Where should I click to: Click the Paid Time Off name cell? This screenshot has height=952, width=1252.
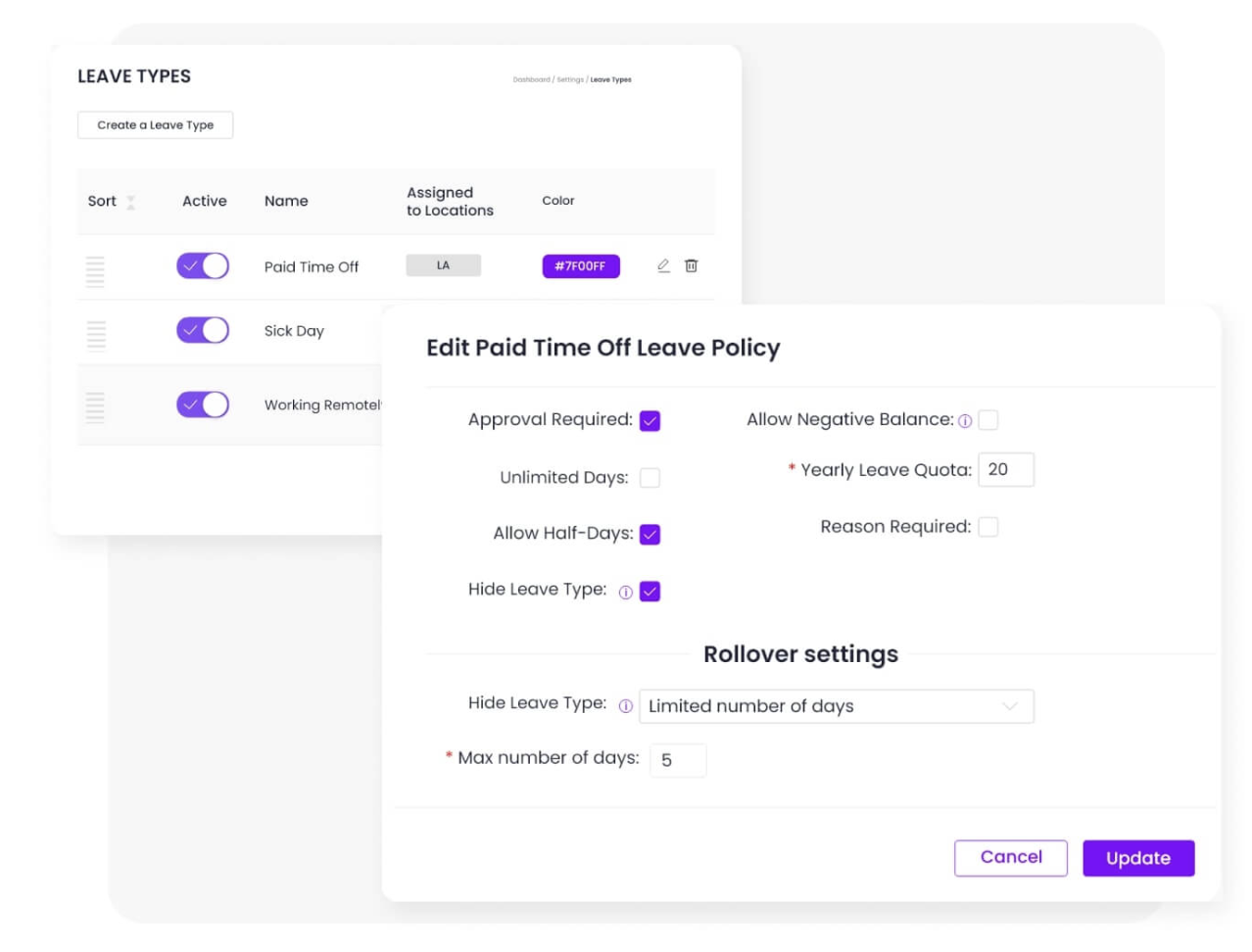pyautogui.click(x=312, y=266)
